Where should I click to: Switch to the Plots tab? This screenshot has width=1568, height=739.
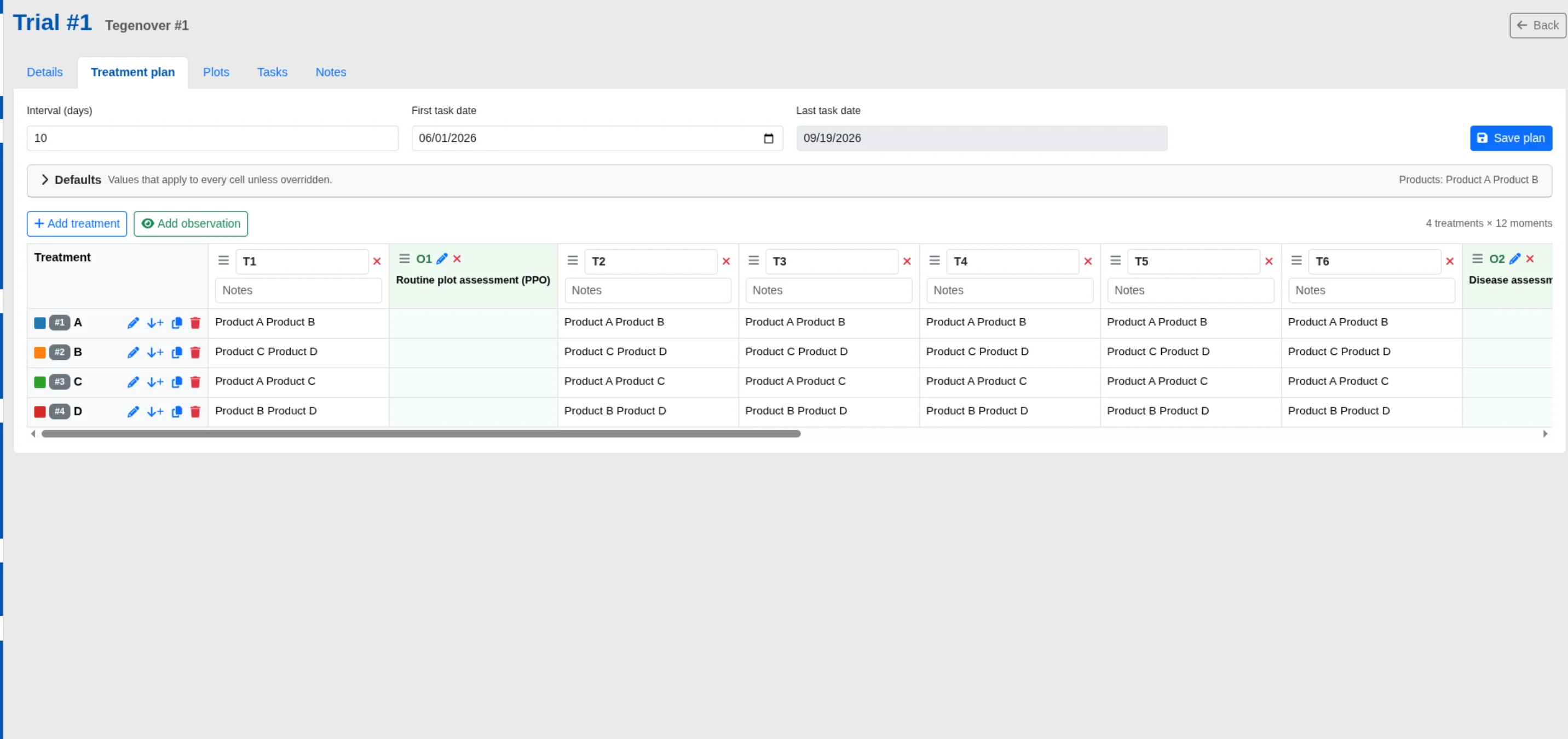click(x=216, y=72)
